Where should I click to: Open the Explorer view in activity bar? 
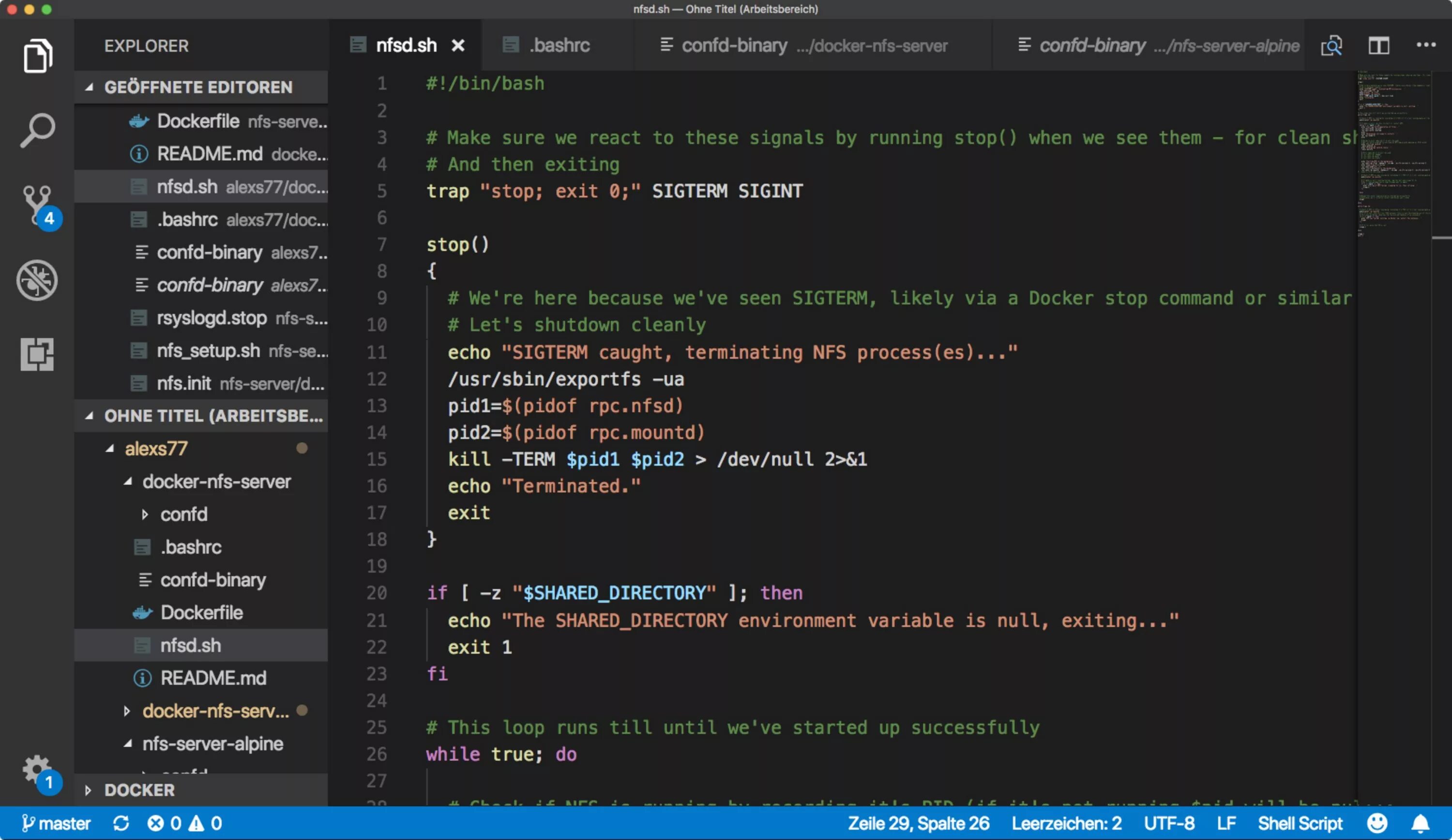coord(37,56)
